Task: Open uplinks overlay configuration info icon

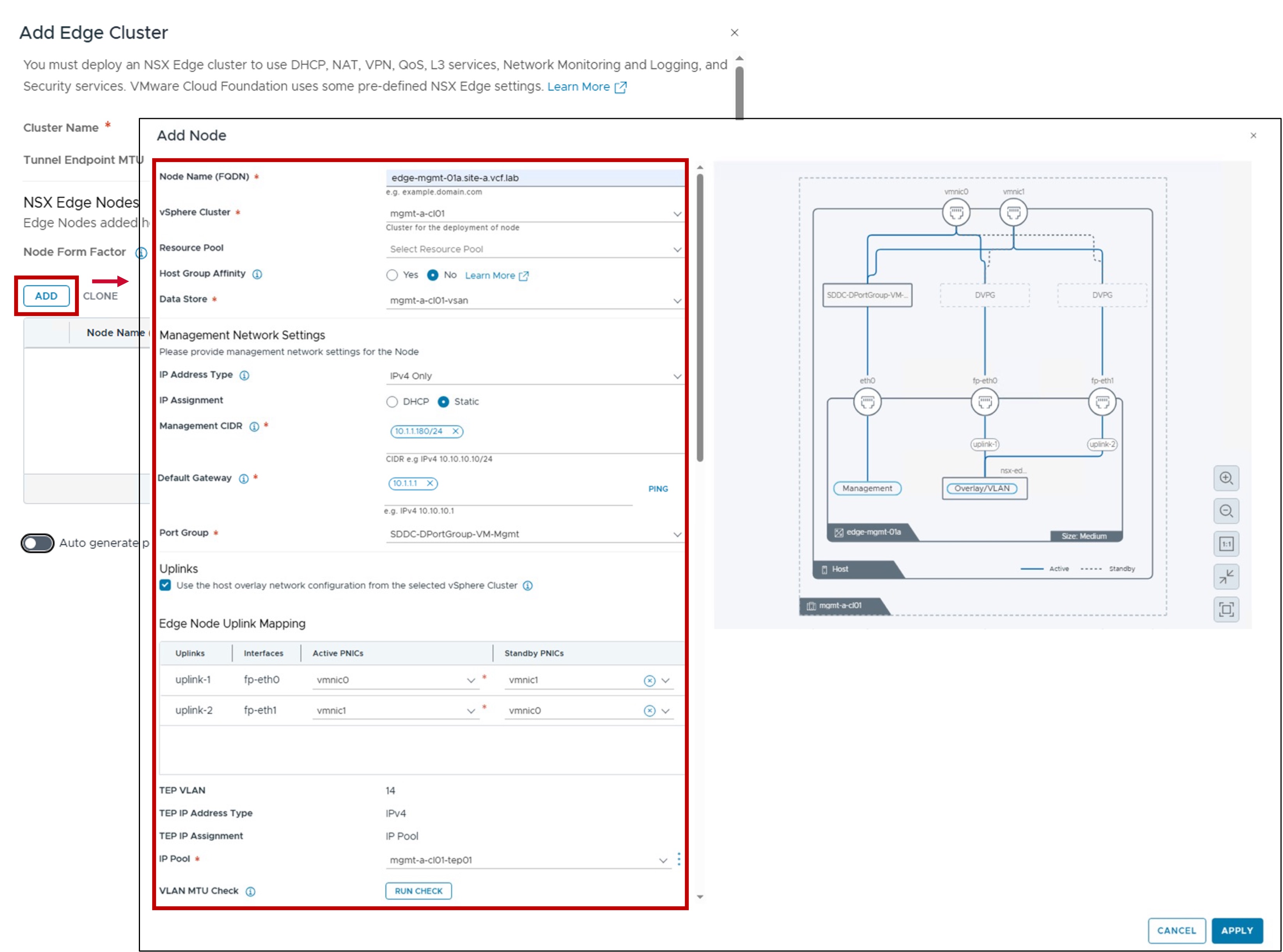Action: pos(527,586)
